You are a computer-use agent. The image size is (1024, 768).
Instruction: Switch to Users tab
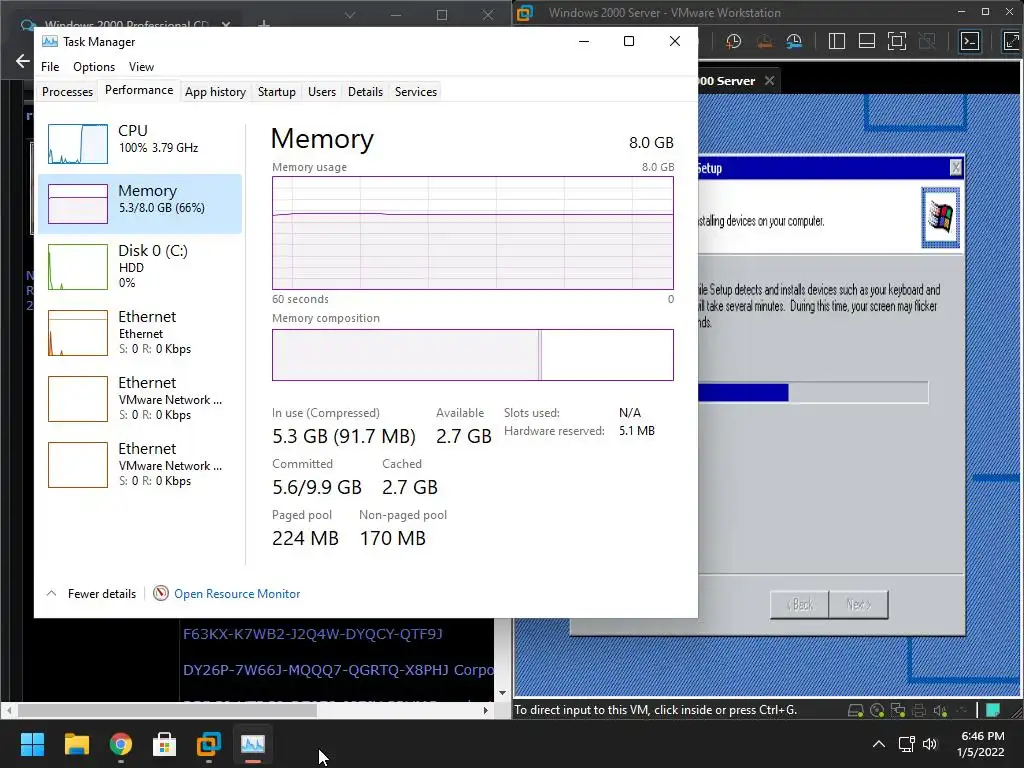click(x=322, y=91)
